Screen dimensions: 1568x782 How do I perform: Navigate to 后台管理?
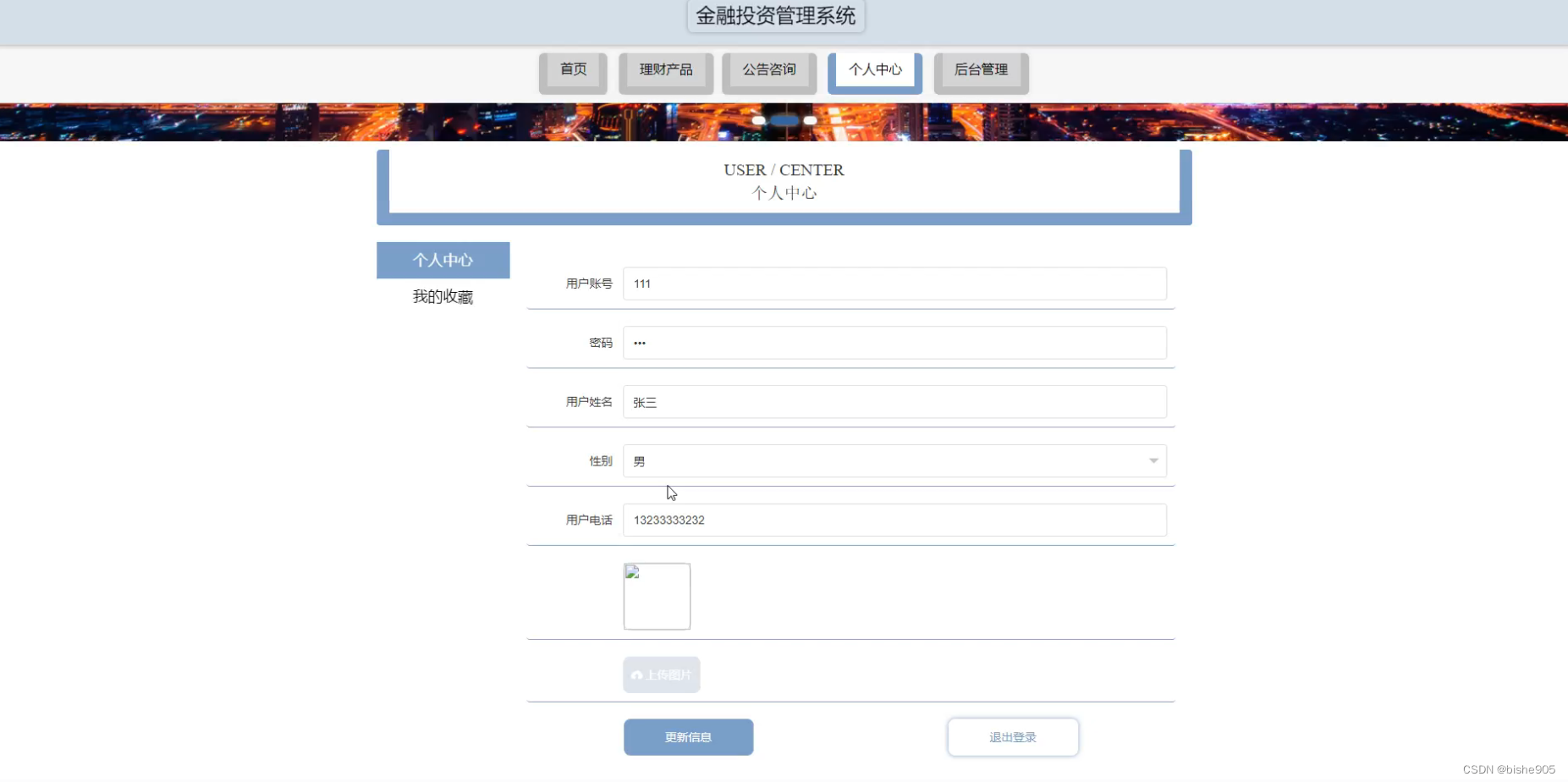click(x=981, y=70)
